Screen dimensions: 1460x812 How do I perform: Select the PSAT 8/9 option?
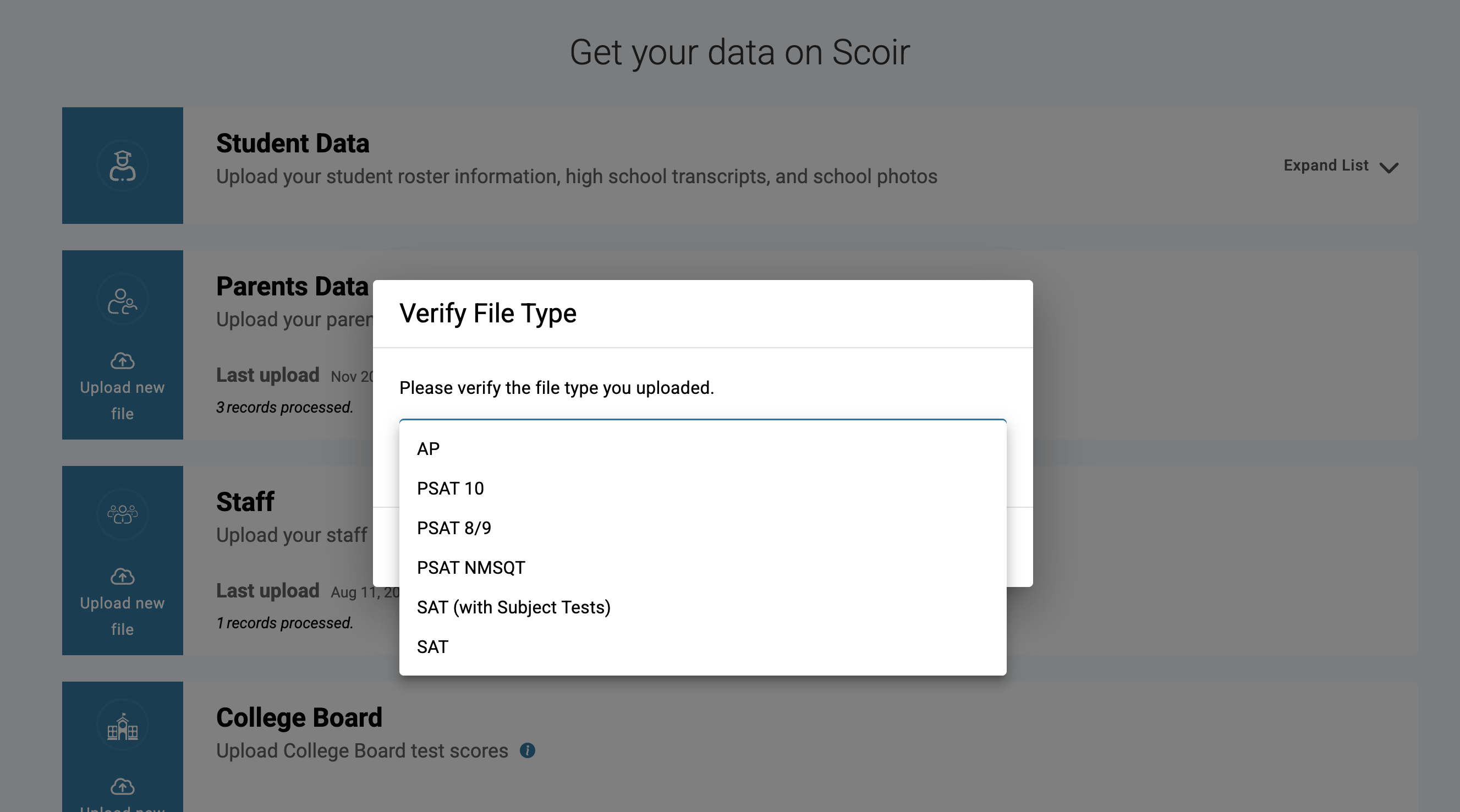454,528
